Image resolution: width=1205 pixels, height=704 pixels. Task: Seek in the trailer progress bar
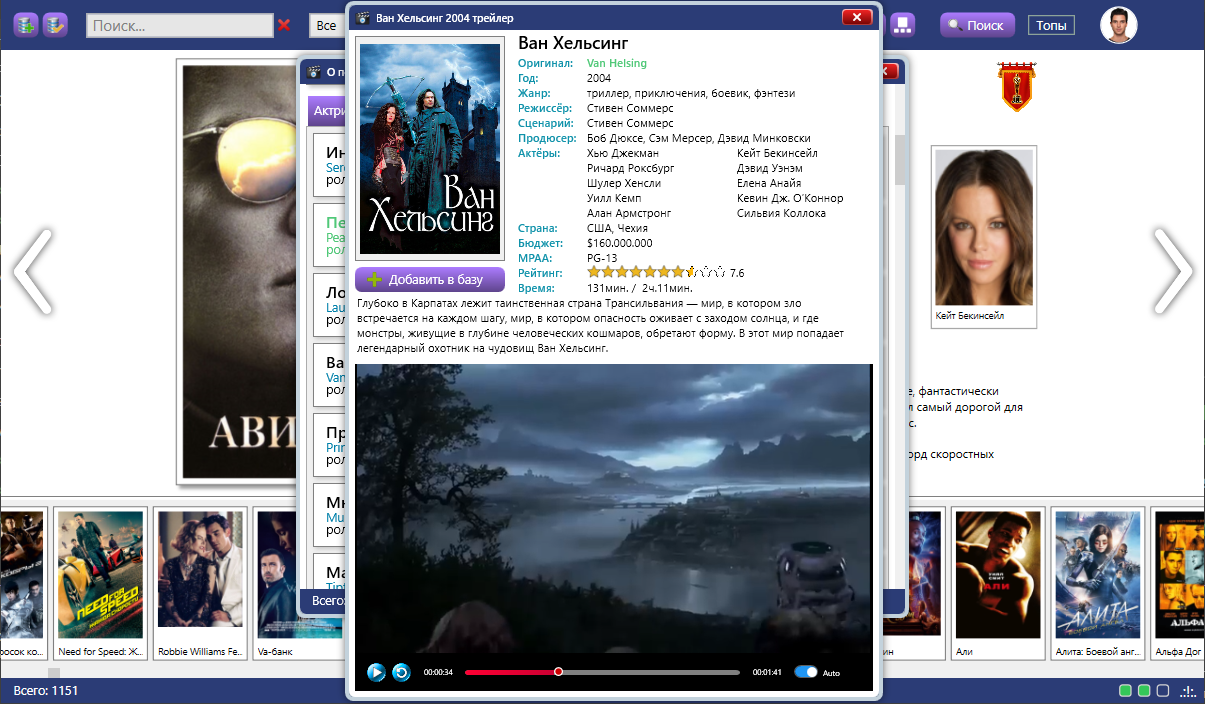tap(602, 672)
